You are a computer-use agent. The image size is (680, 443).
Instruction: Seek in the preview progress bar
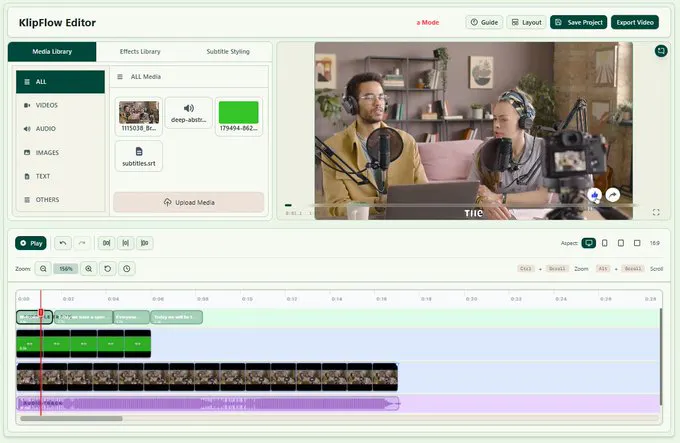pos(473,205)
